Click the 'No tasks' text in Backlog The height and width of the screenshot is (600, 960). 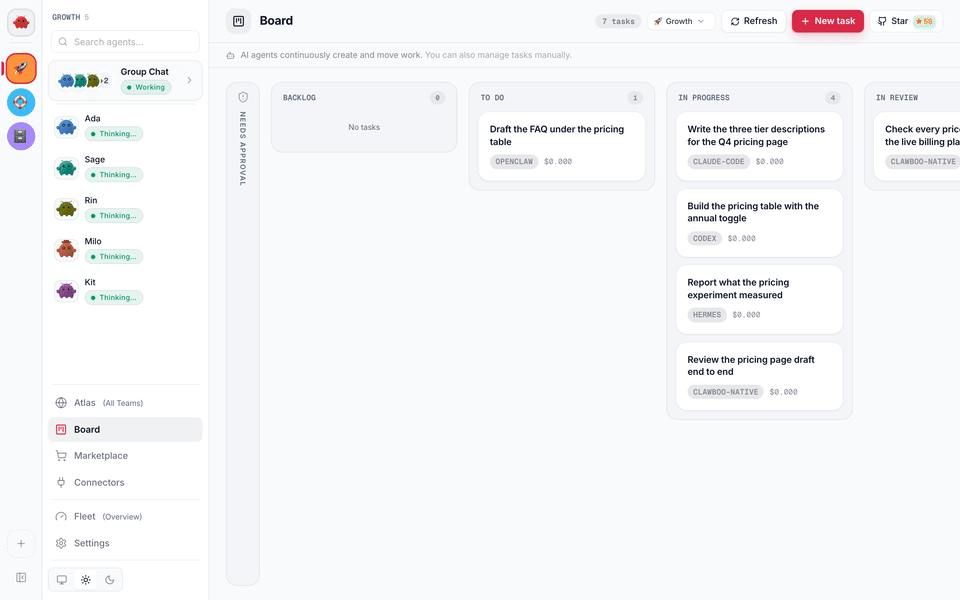tap(364, 127)
